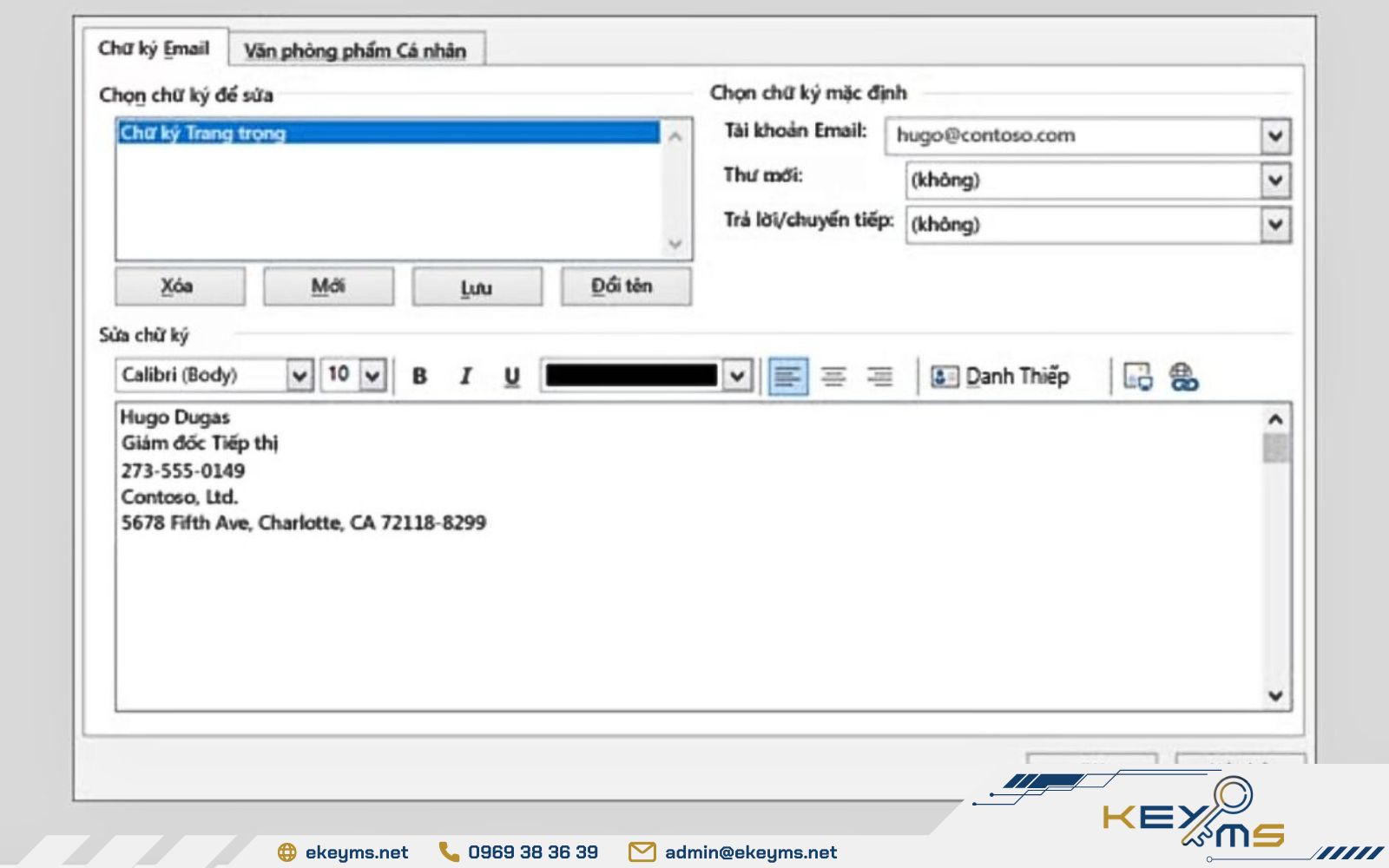Open Tài khoản Email account dropdown
The height and width of the screenshot is (868, 1389).
[1274, 136]
